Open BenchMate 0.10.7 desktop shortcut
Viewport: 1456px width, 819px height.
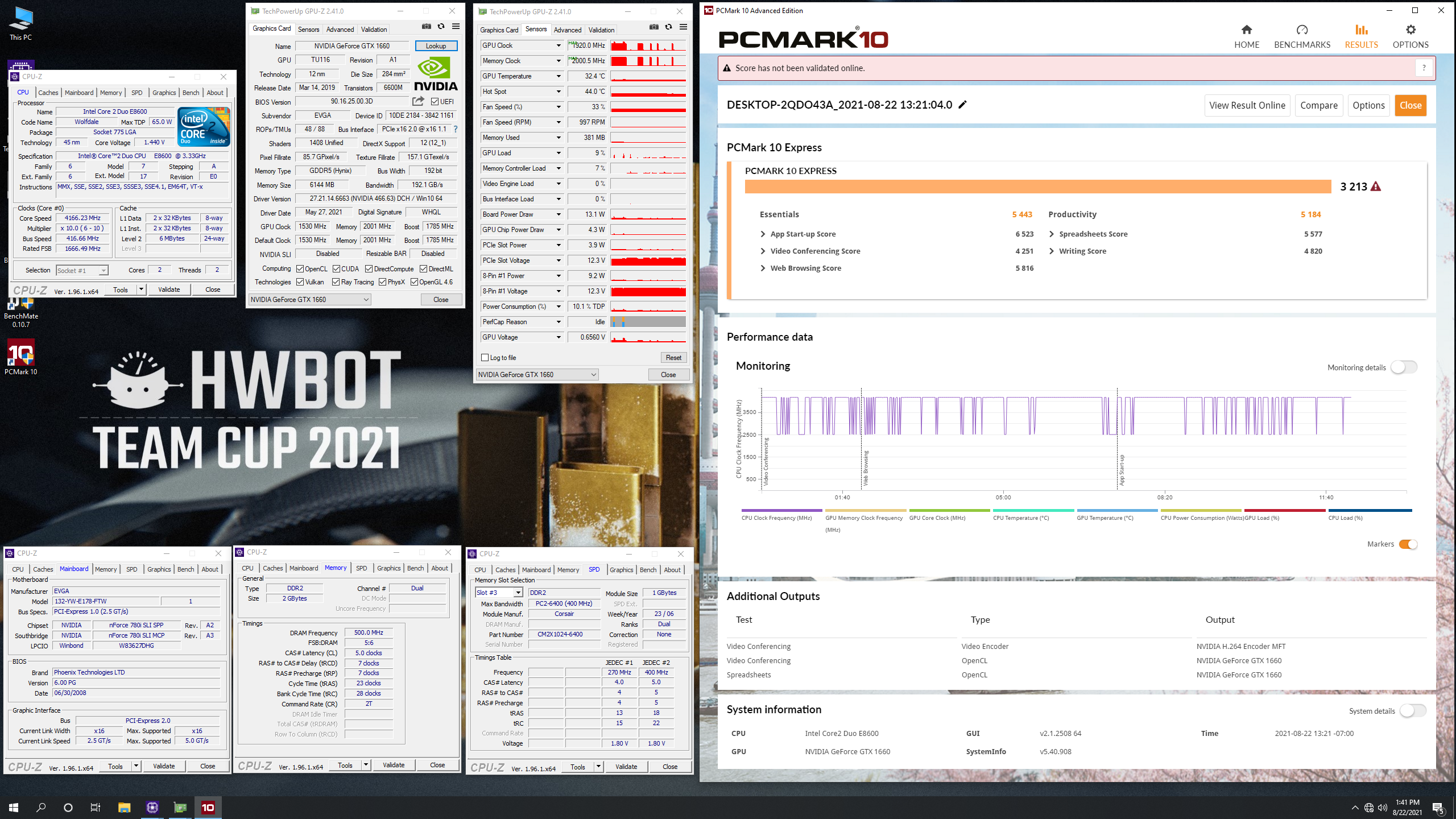click(20, 313)
